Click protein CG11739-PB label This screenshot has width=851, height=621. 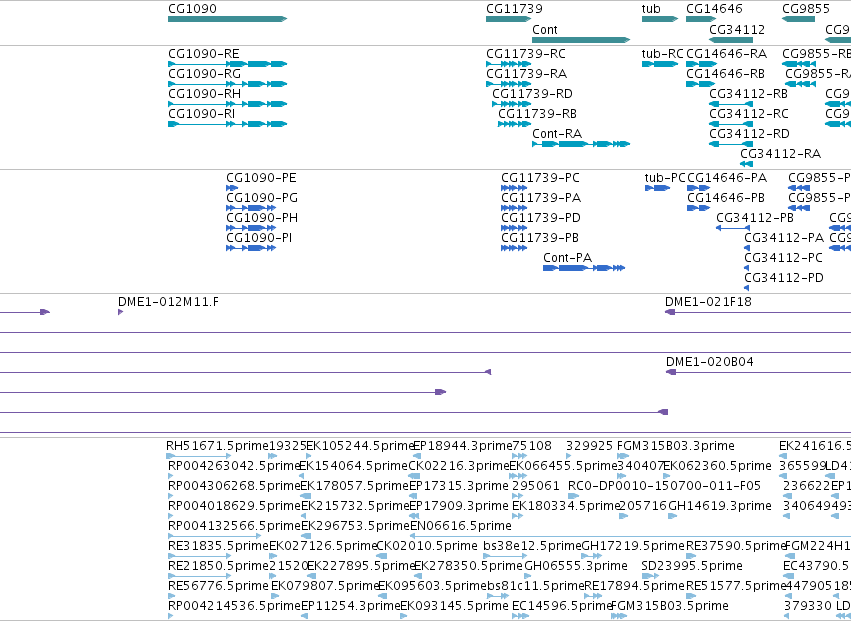coord(540,238)
